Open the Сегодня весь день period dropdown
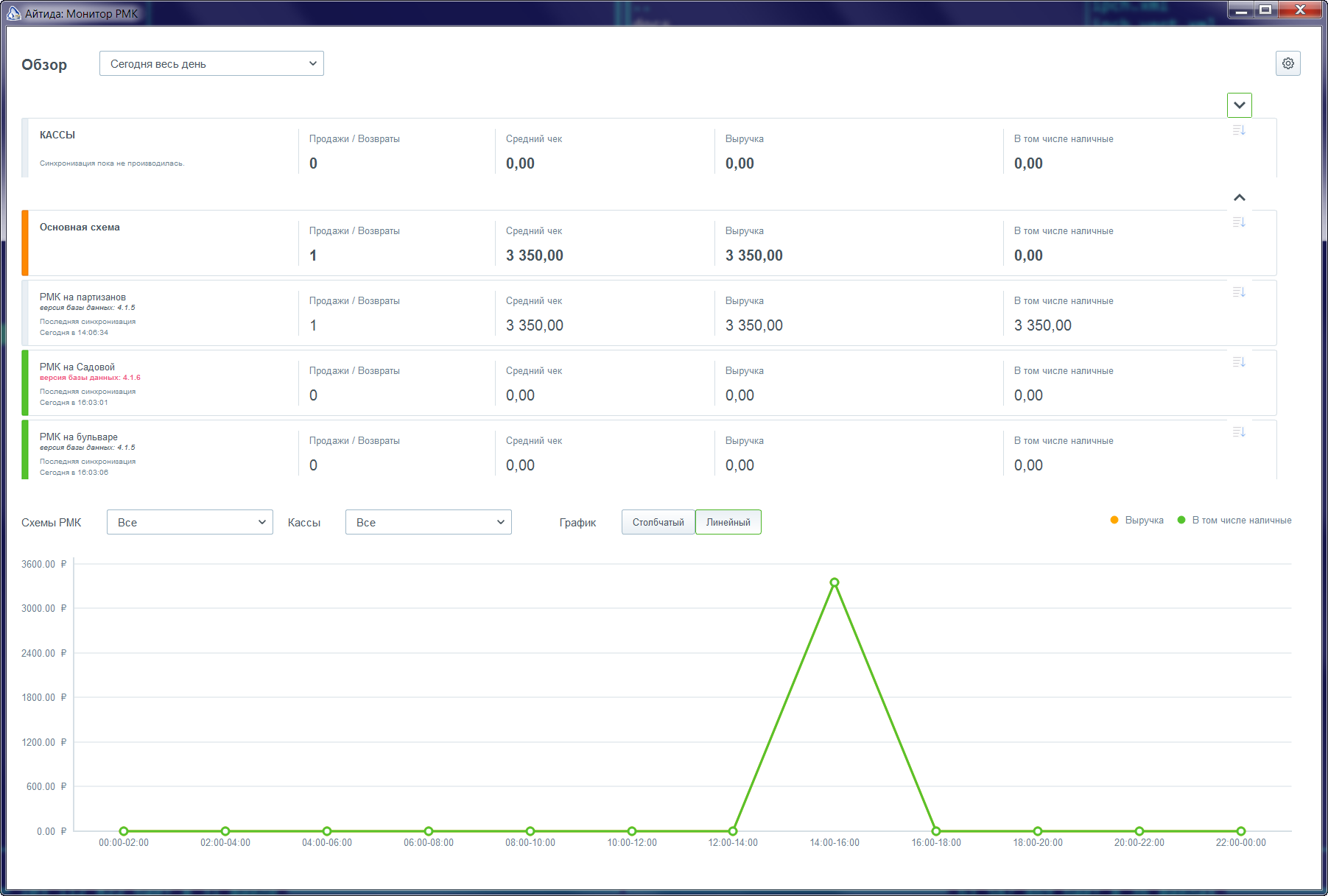1328x896 pixels. tap(211, 63)
